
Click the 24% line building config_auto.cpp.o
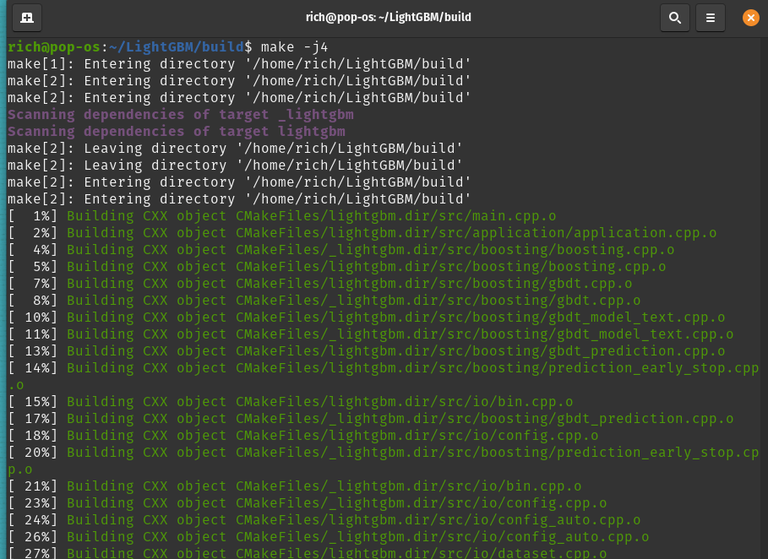(324, 520)
